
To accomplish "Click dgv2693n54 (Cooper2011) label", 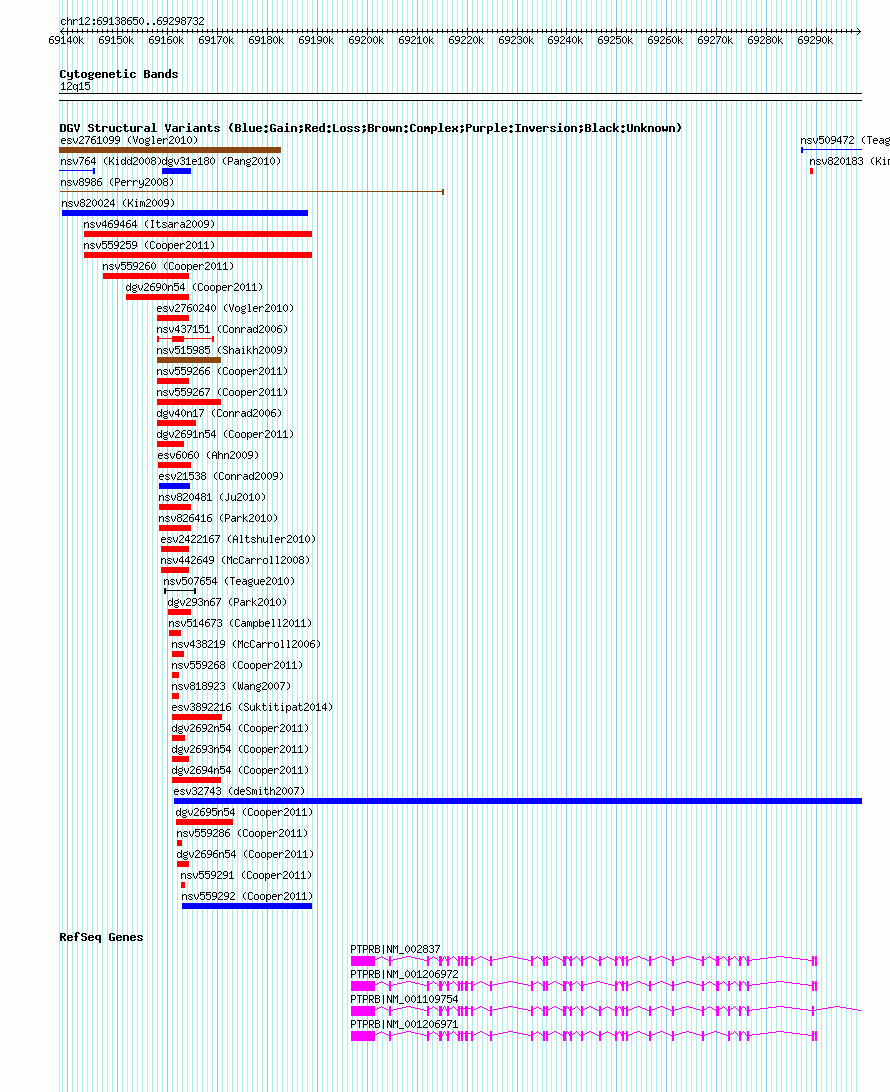I will [240, 748].
